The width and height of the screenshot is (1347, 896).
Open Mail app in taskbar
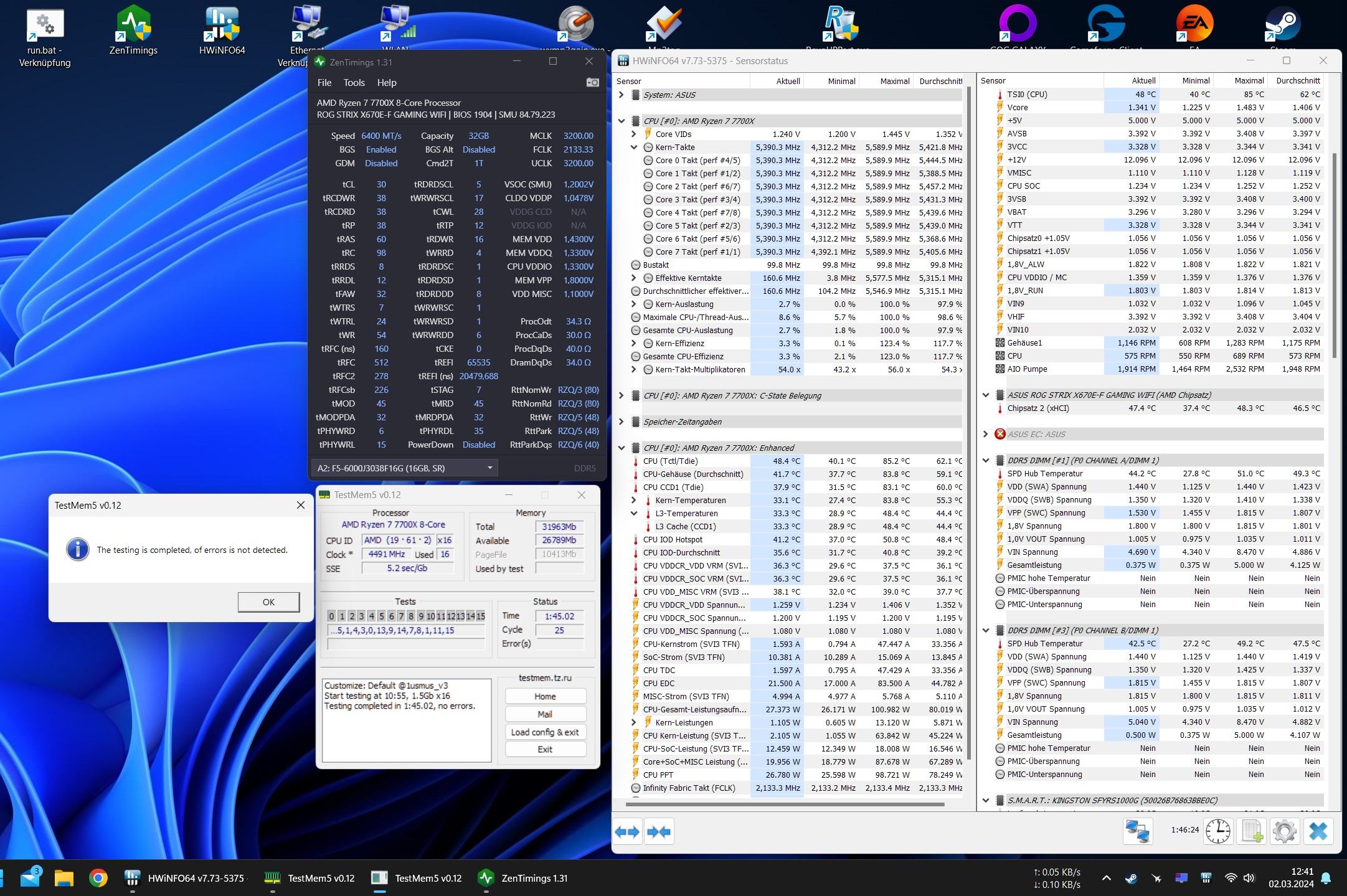(31, 878)
